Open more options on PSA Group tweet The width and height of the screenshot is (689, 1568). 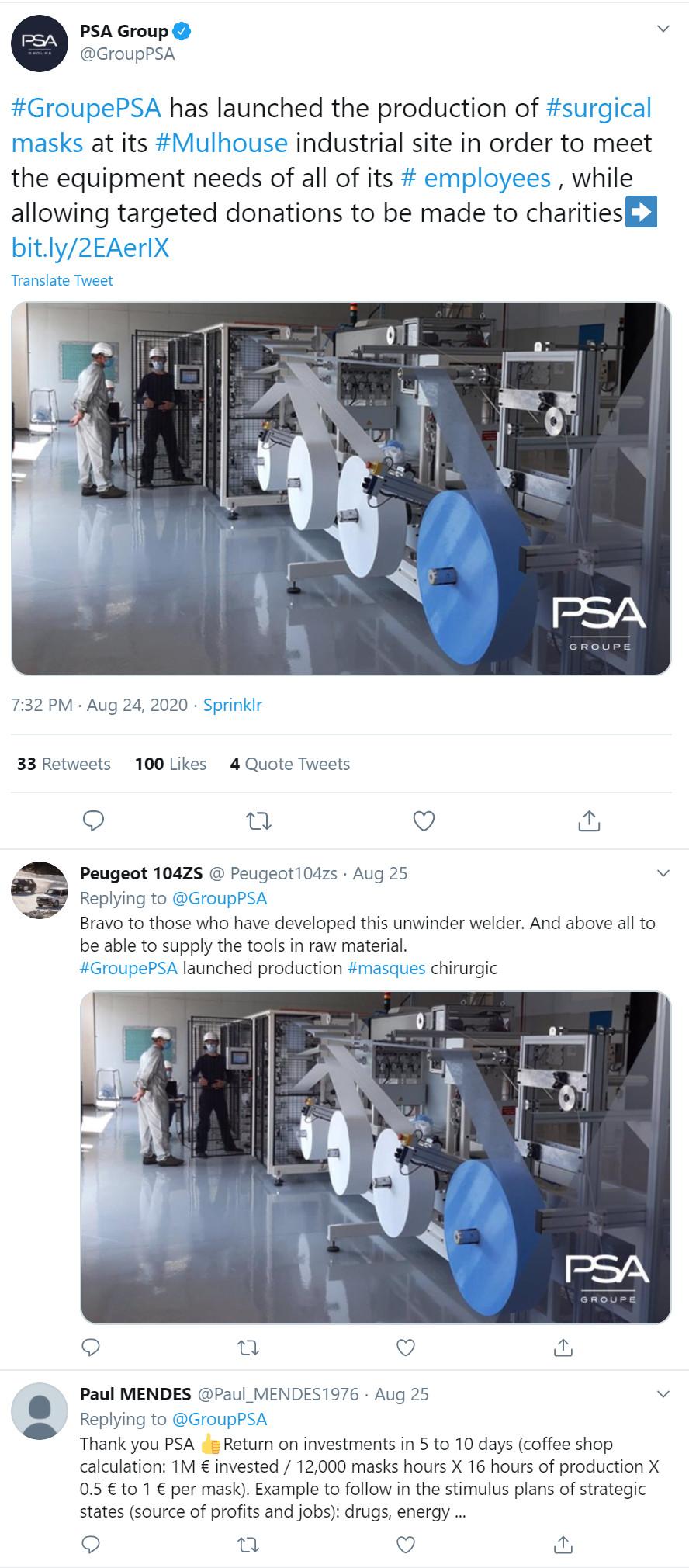click(663, 29)
